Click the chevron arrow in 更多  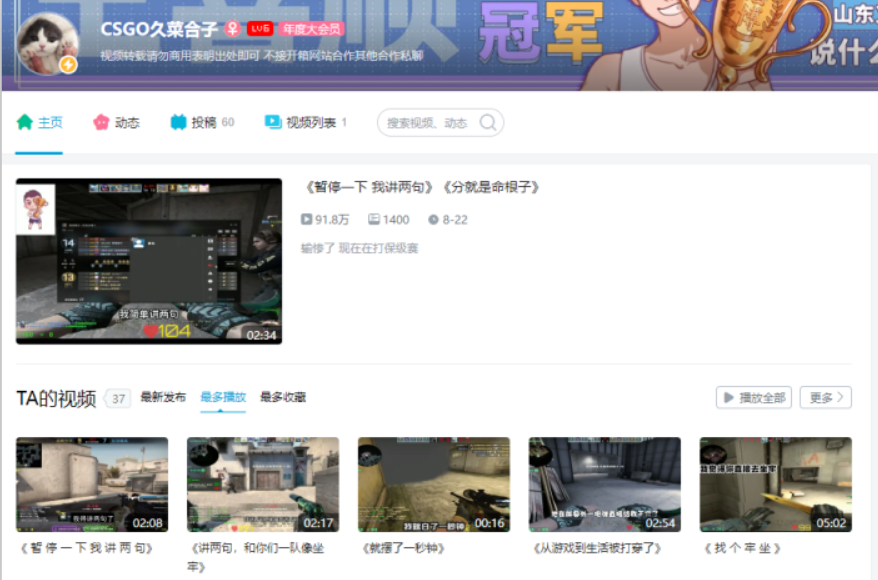point(840,397)
